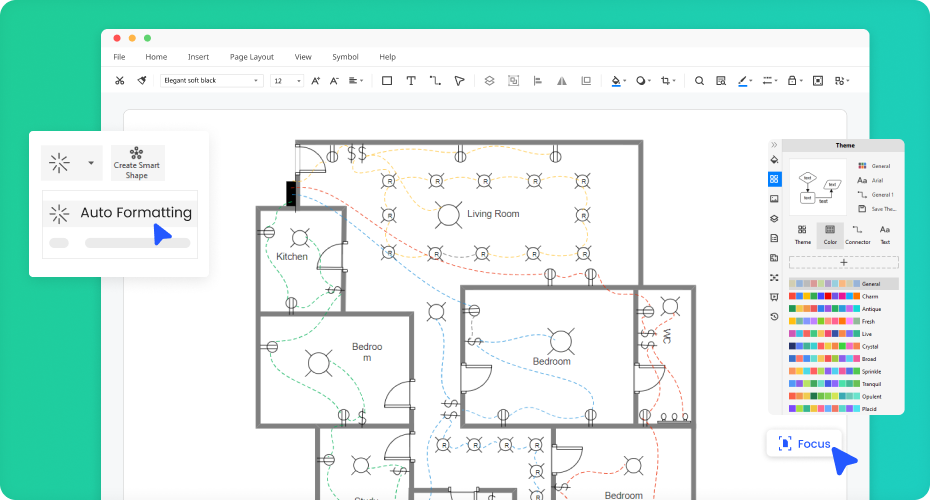Click the Living Room label on canvas
Image resolution: width=930 pixels, height=500 pixels.
[x=493, y=214]
